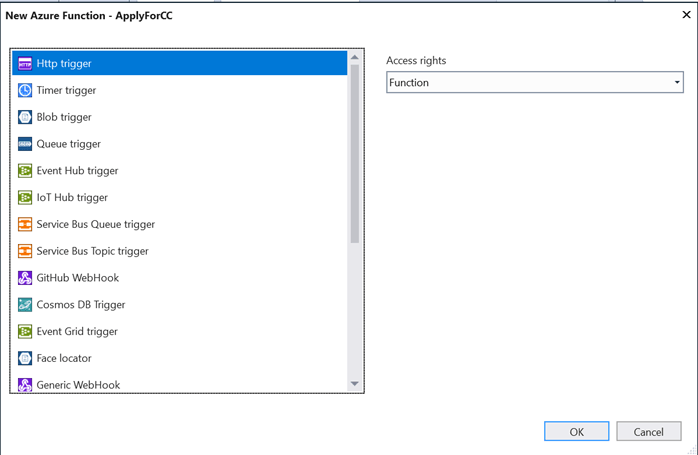Image resolution: width=698 pixels, height=455 pixels.
Task: Click the IoT Hub trigger icon
Action: [x=25, y=198]
